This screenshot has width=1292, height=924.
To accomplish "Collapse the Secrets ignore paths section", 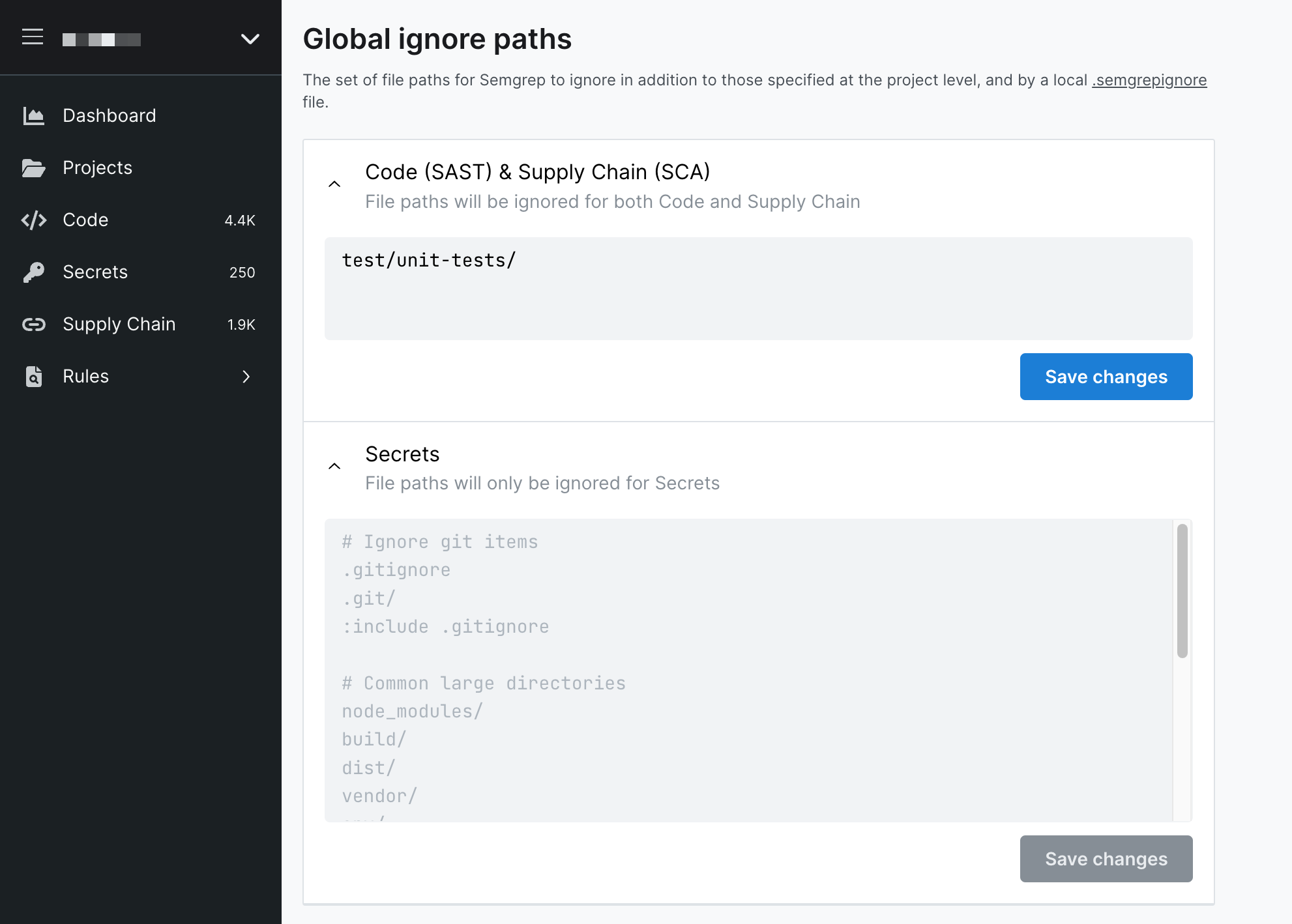I will pos(335,465).
